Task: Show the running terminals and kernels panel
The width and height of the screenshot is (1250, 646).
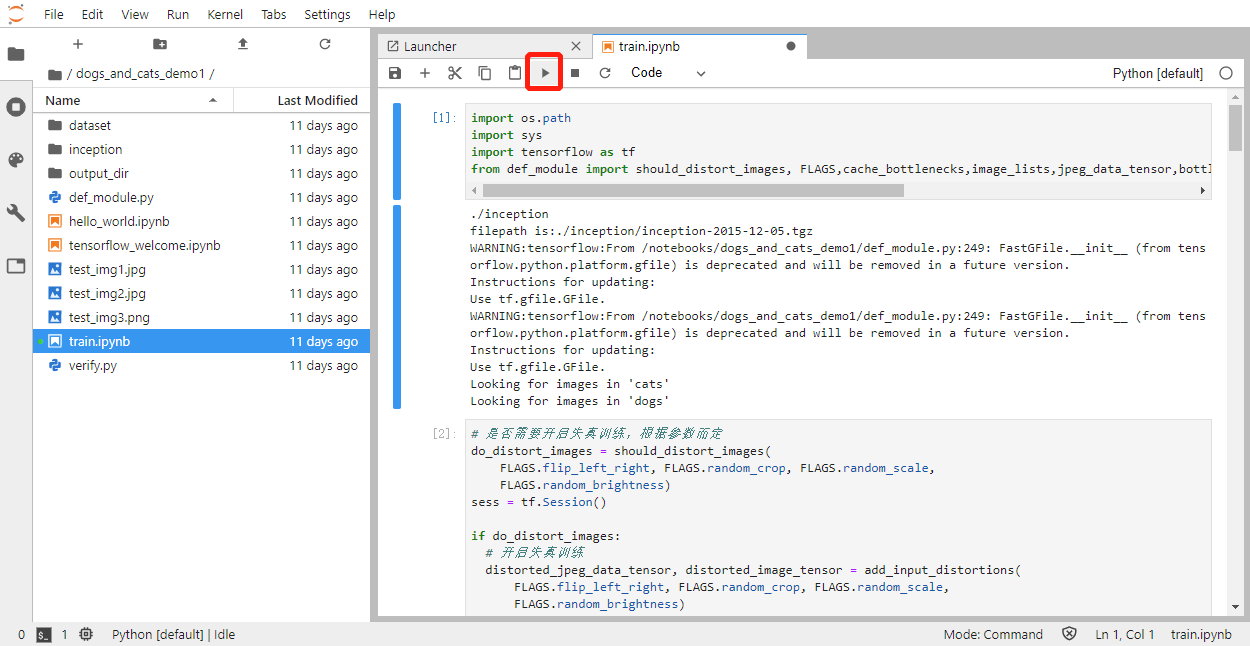Action: click(15, 107)
